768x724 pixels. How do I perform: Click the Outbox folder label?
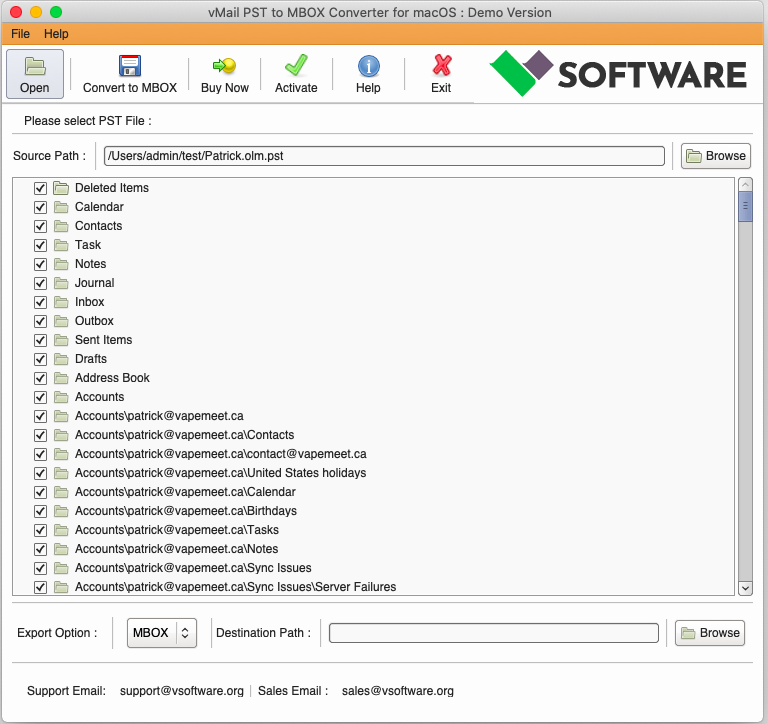pos(94,321)
